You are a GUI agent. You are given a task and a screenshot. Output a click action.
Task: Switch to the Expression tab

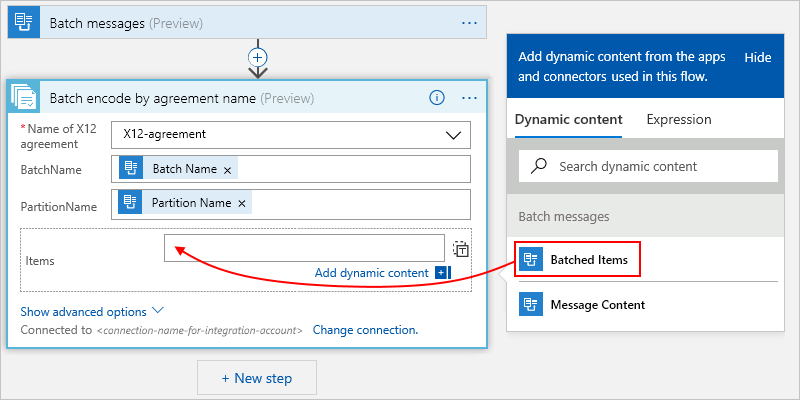point(679,119)
